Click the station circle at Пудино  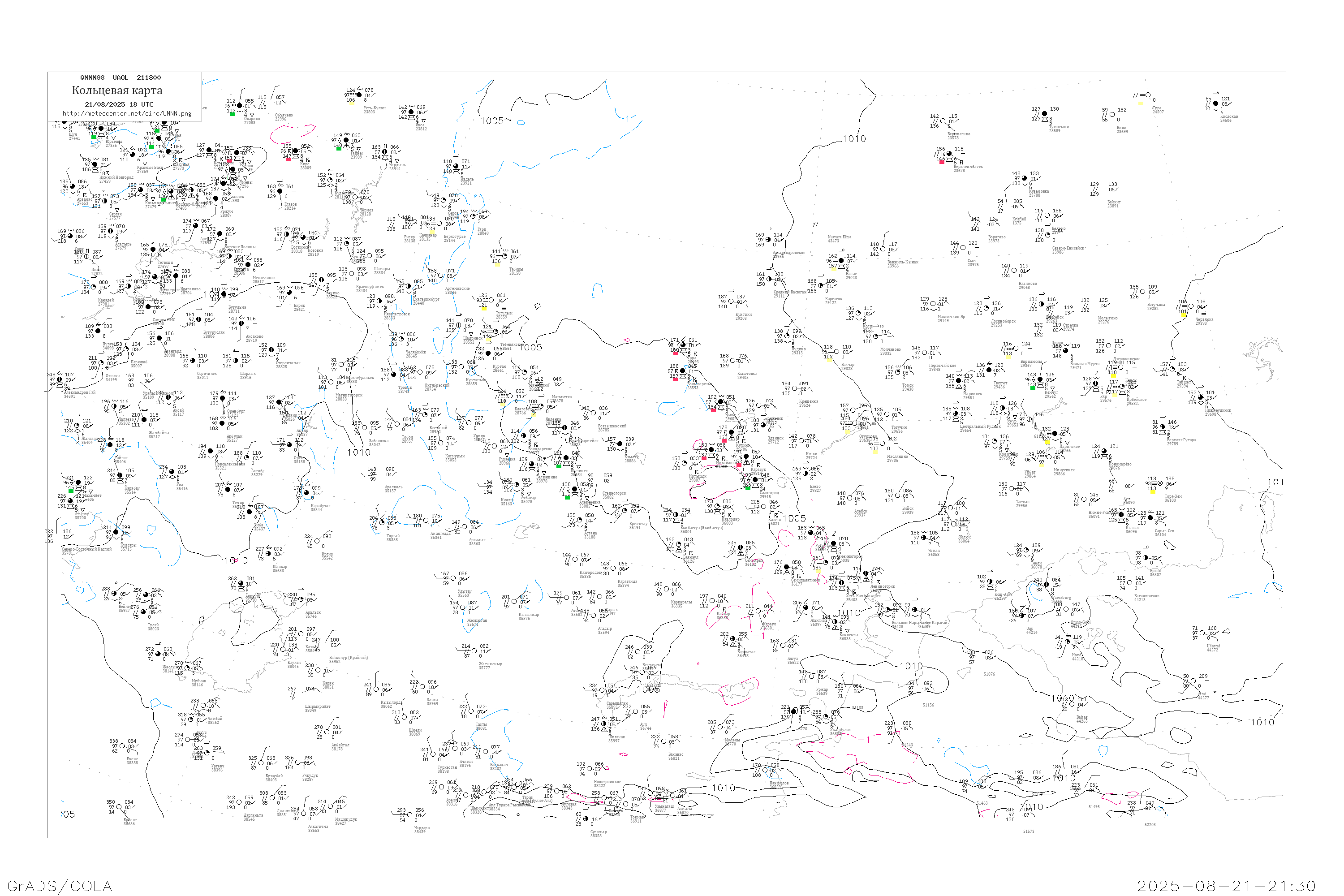coord(788,336)
